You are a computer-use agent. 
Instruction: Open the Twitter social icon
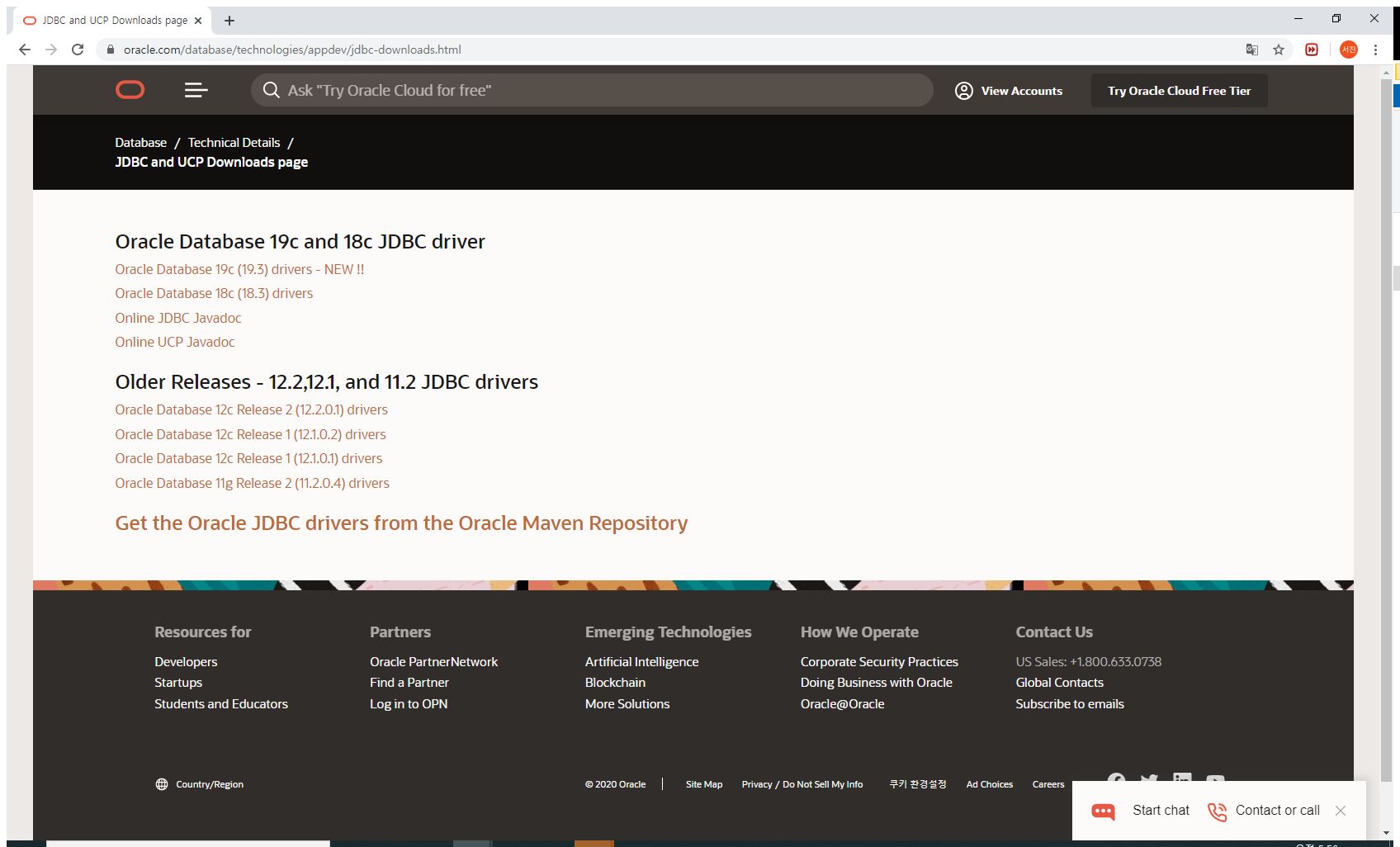1149,778
